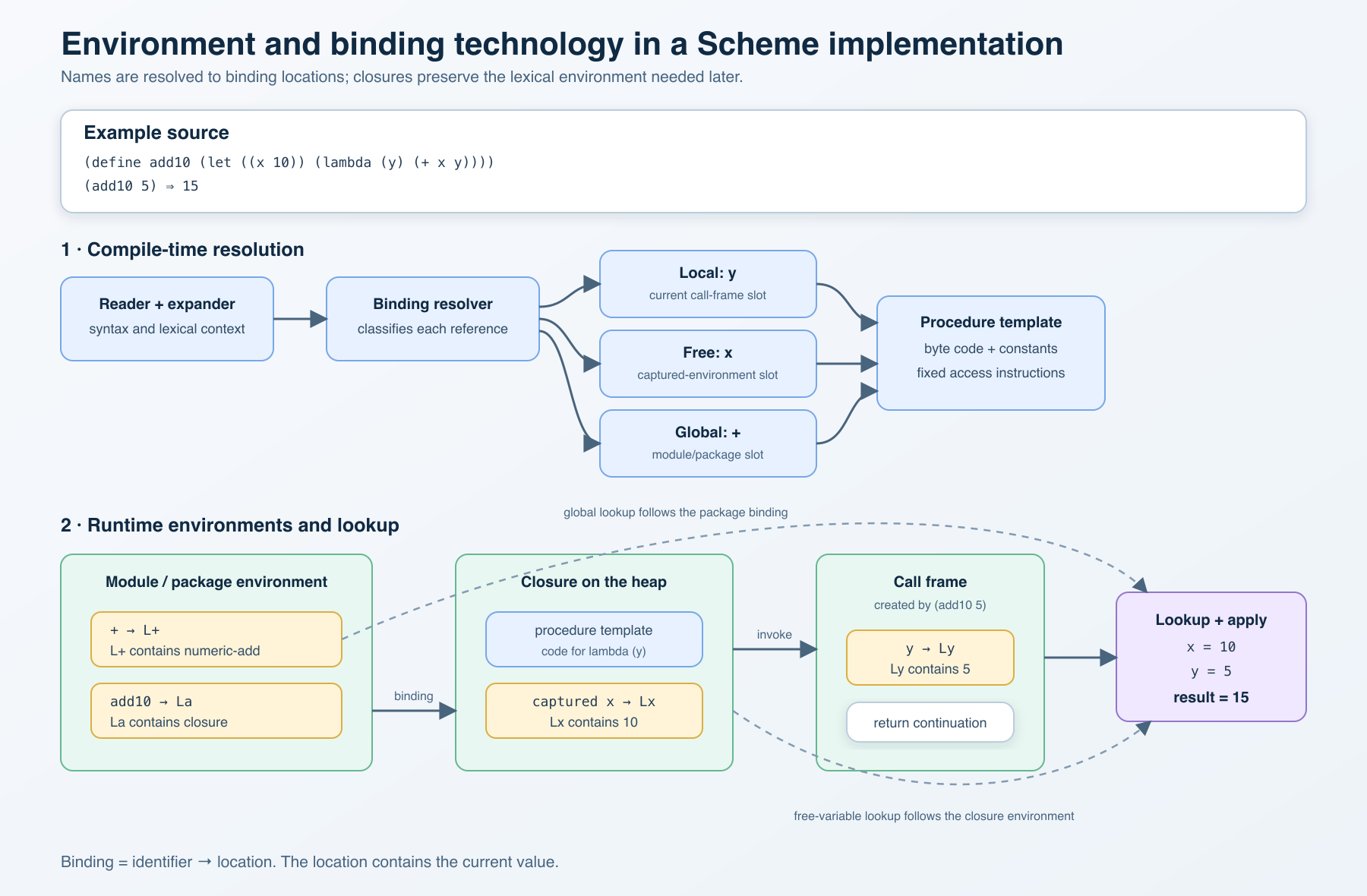
Task: Click the 'Binding = identifier → location' footer note
Action: [310, 862]
